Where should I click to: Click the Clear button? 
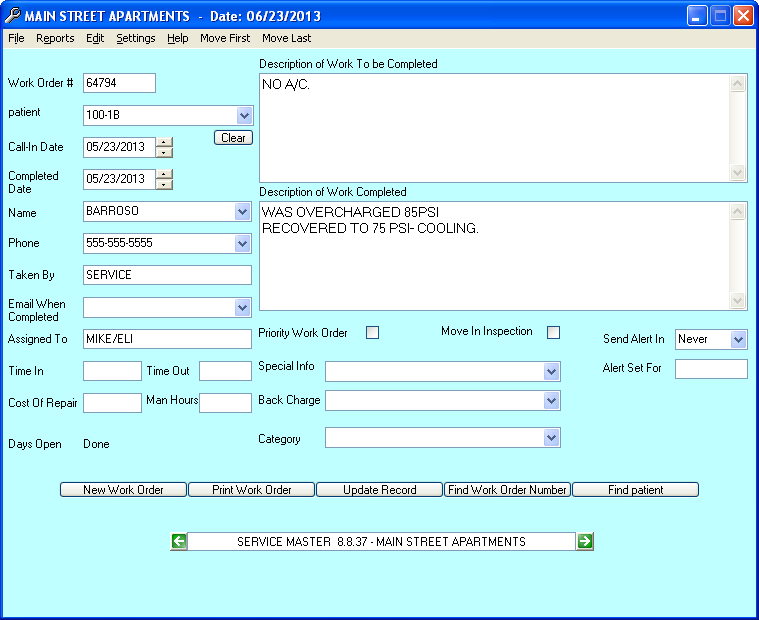(233, 137)
